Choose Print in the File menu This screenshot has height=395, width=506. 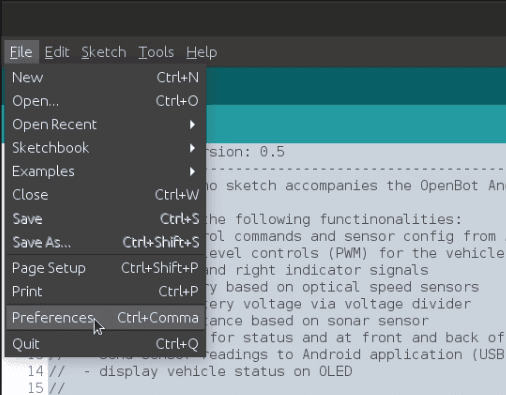105,291
